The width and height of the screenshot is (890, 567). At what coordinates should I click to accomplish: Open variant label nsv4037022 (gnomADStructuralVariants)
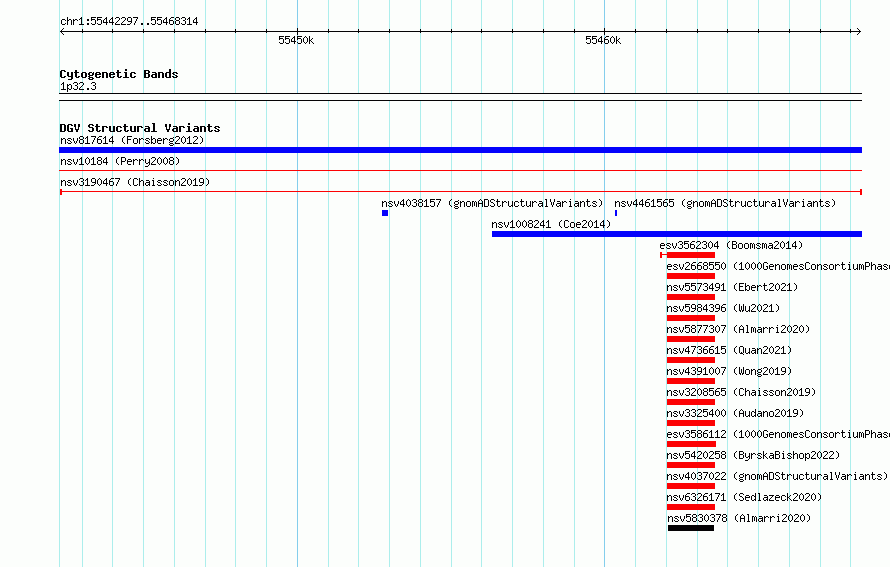[x=777, y=476]
